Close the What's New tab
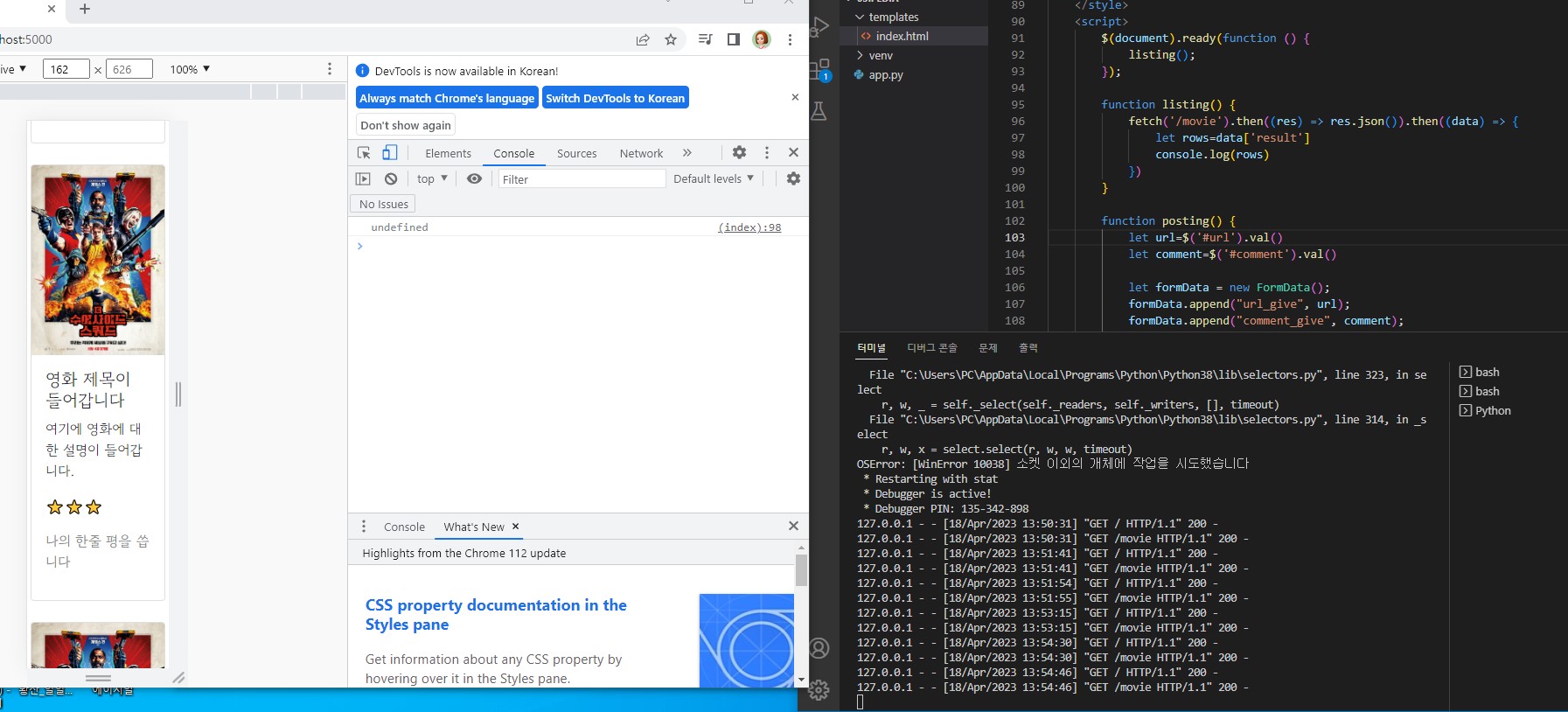Viewport: 1568px width, 712px height. (516, 527)
